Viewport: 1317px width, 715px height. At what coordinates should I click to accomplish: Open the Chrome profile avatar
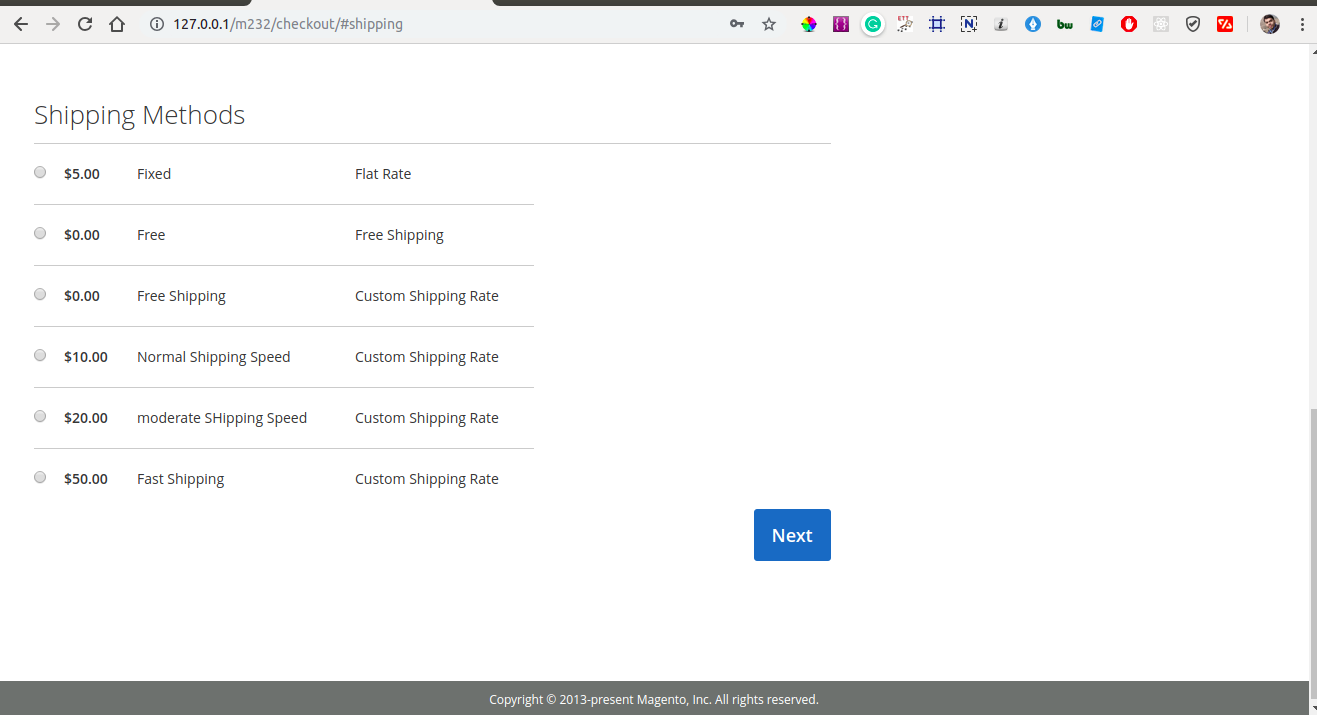click(1270, 24)
